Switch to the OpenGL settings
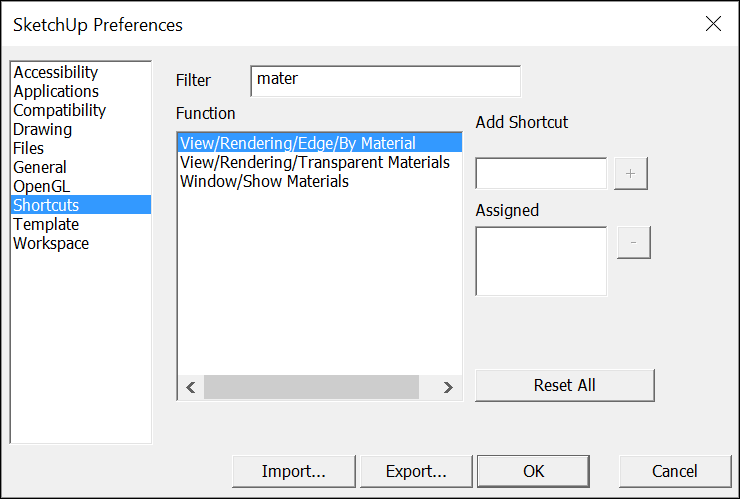The height and width of the screenshot is (499, 740). [x=42, y=186]
